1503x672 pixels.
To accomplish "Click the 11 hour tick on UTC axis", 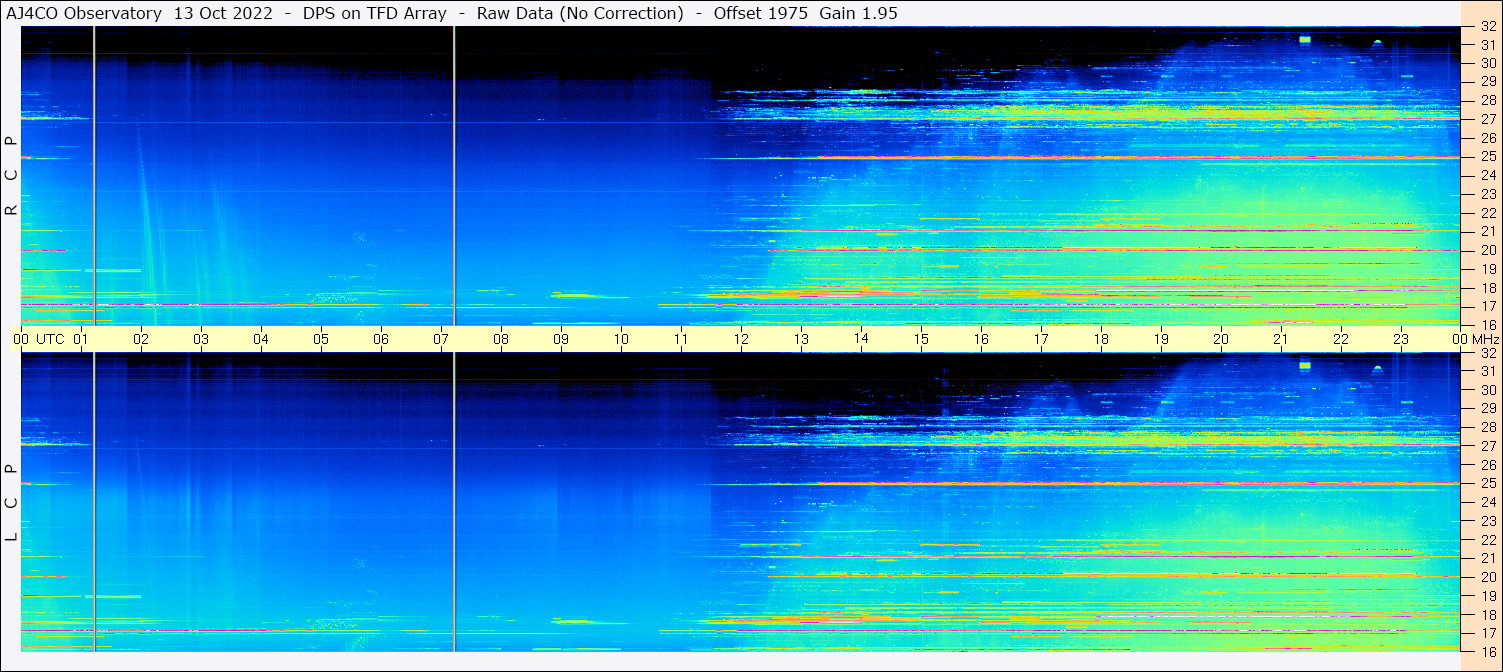I will pos(681,339).
